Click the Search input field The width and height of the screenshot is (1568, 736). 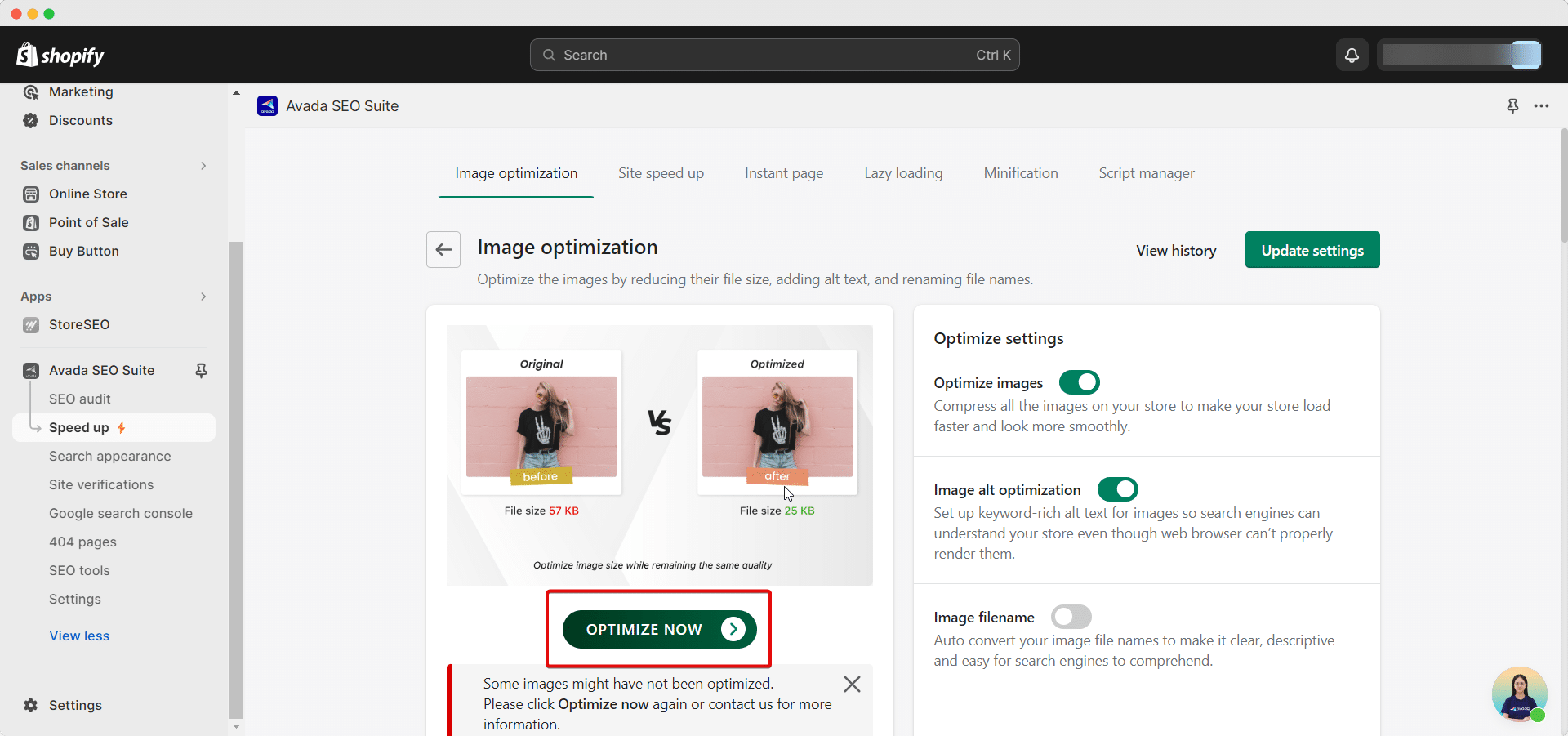(774, 55)
